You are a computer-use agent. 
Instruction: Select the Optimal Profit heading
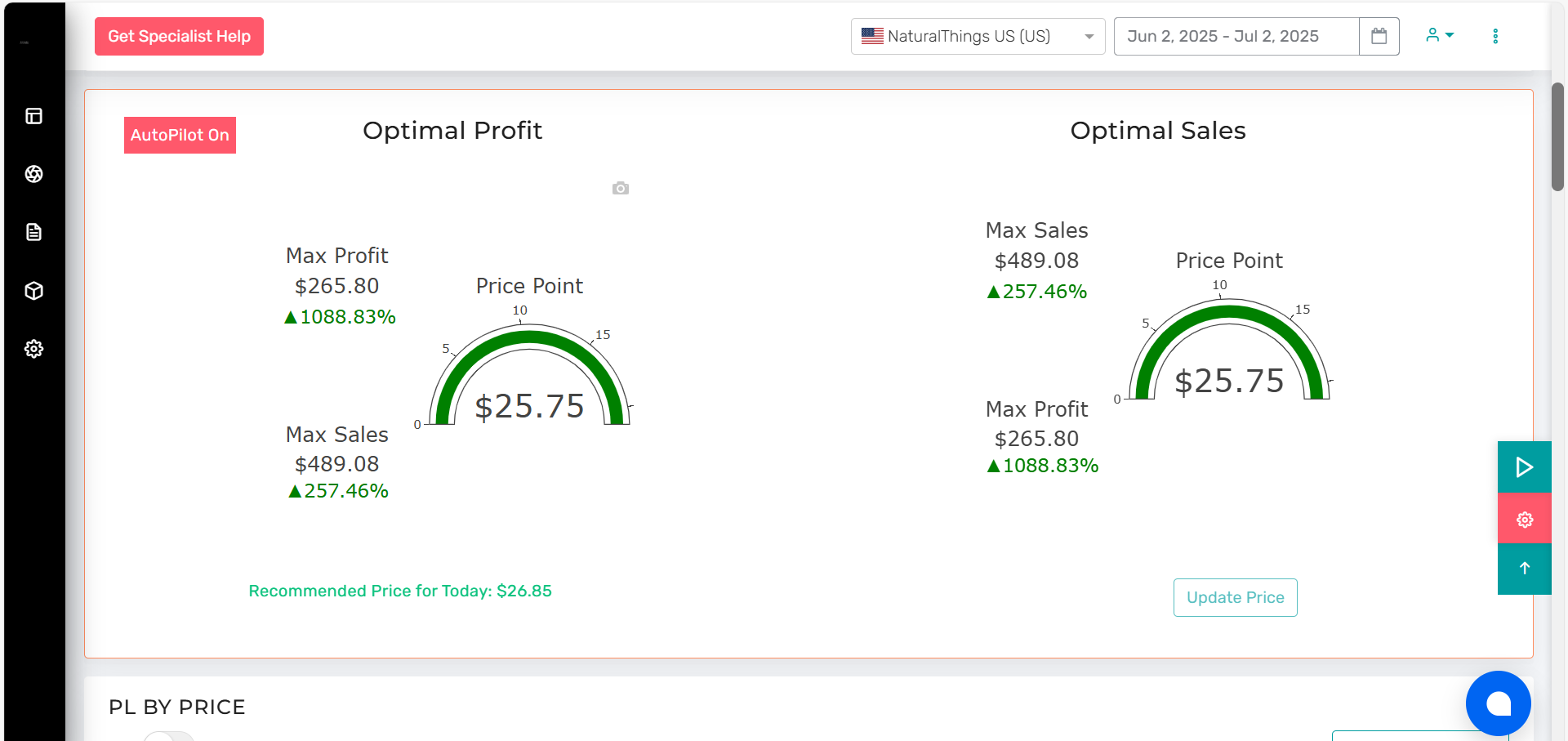[452, 130]
